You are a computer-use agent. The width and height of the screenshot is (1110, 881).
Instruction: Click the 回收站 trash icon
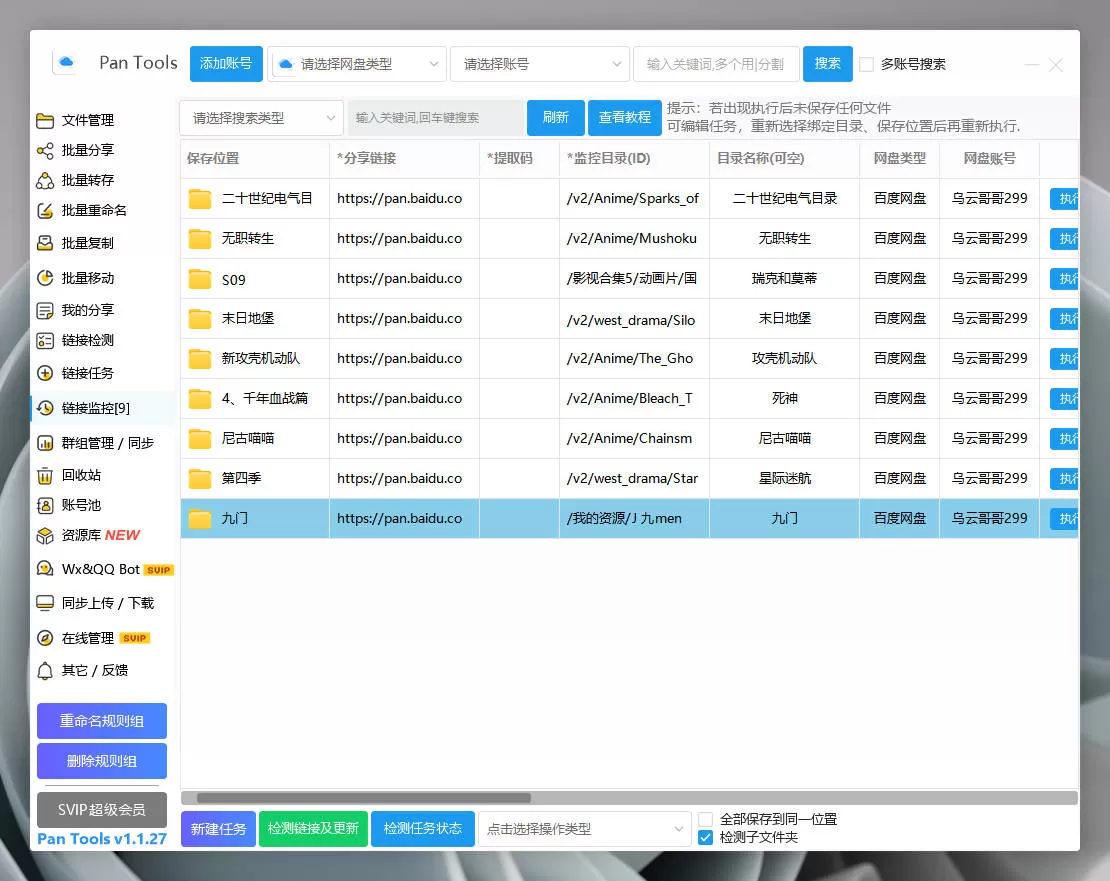click(x=45, y=476)
